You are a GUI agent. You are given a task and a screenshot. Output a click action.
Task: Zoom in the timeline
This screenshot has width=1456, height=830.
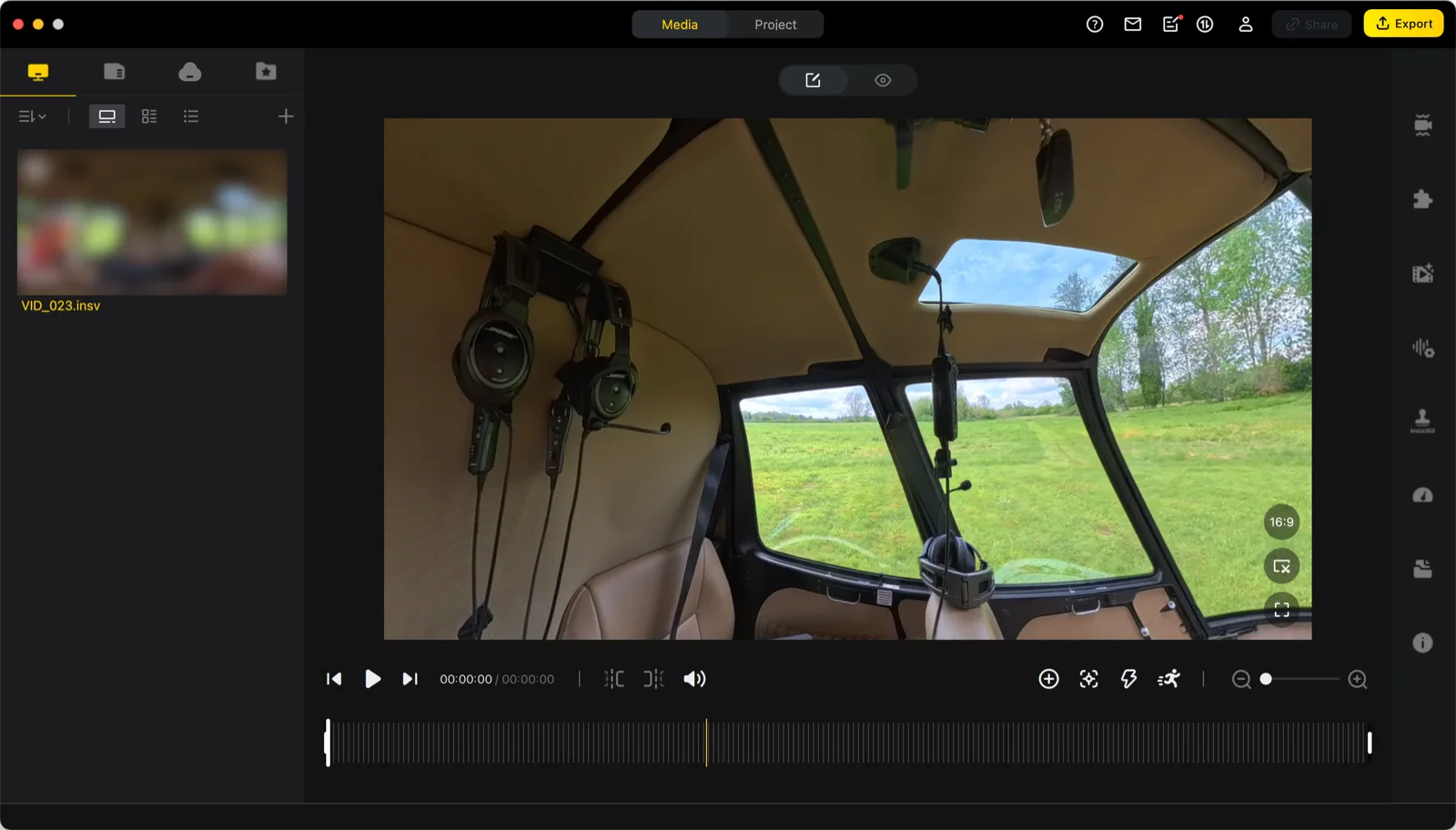click(x=1358, y=680)
